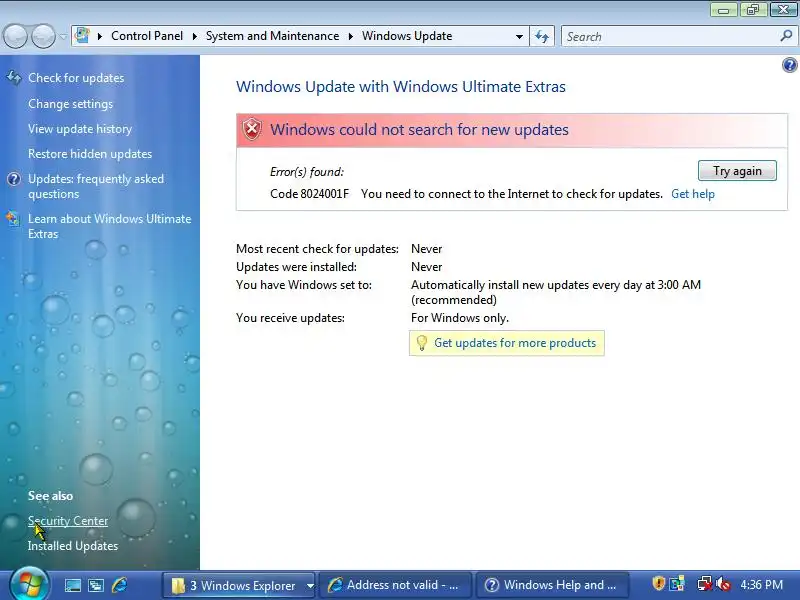
Task: Click the red error shield icon
Action: [x=252, y=130]
